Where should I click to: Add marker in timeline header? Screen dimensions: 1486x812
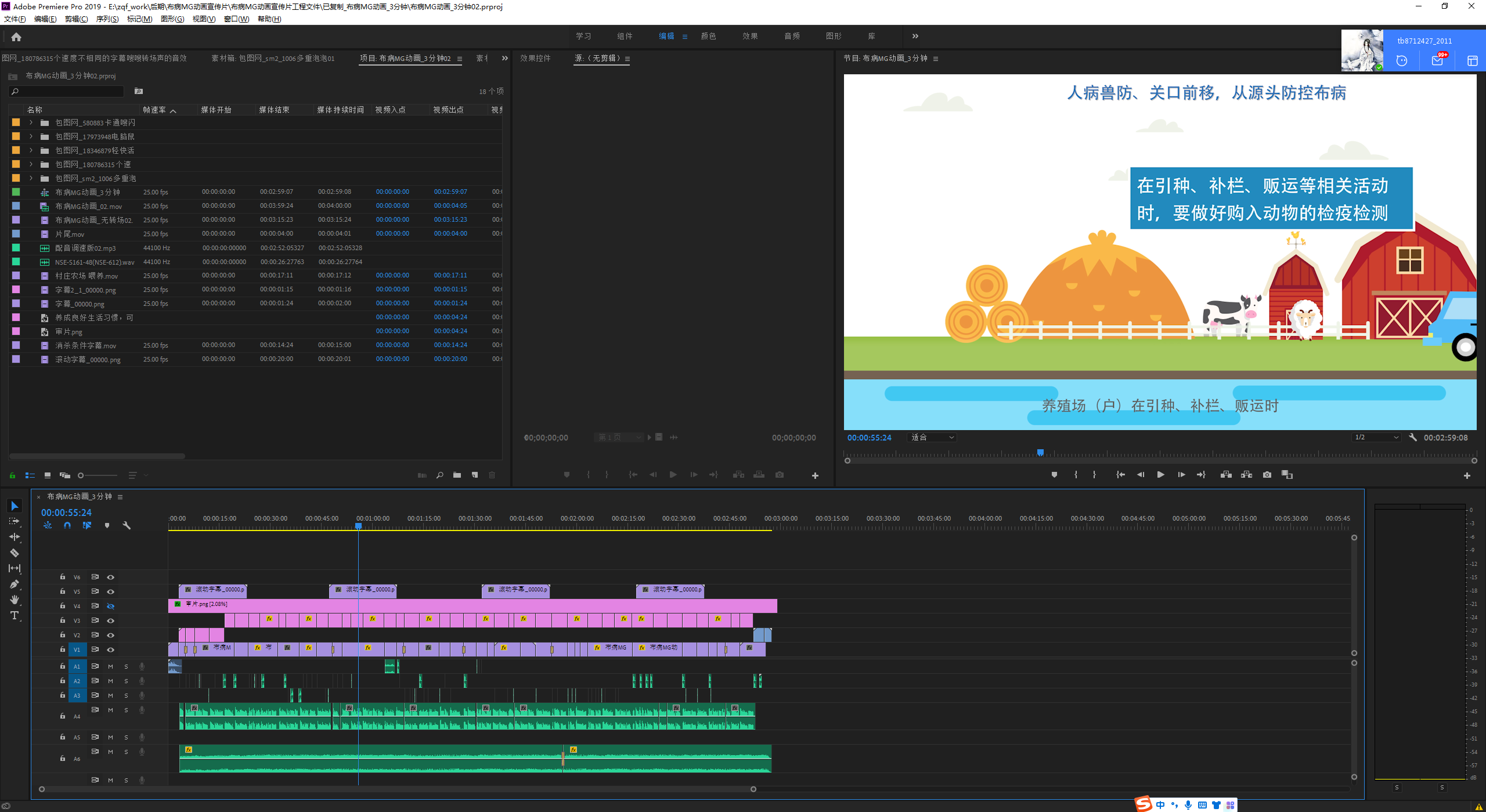point(107,525)
